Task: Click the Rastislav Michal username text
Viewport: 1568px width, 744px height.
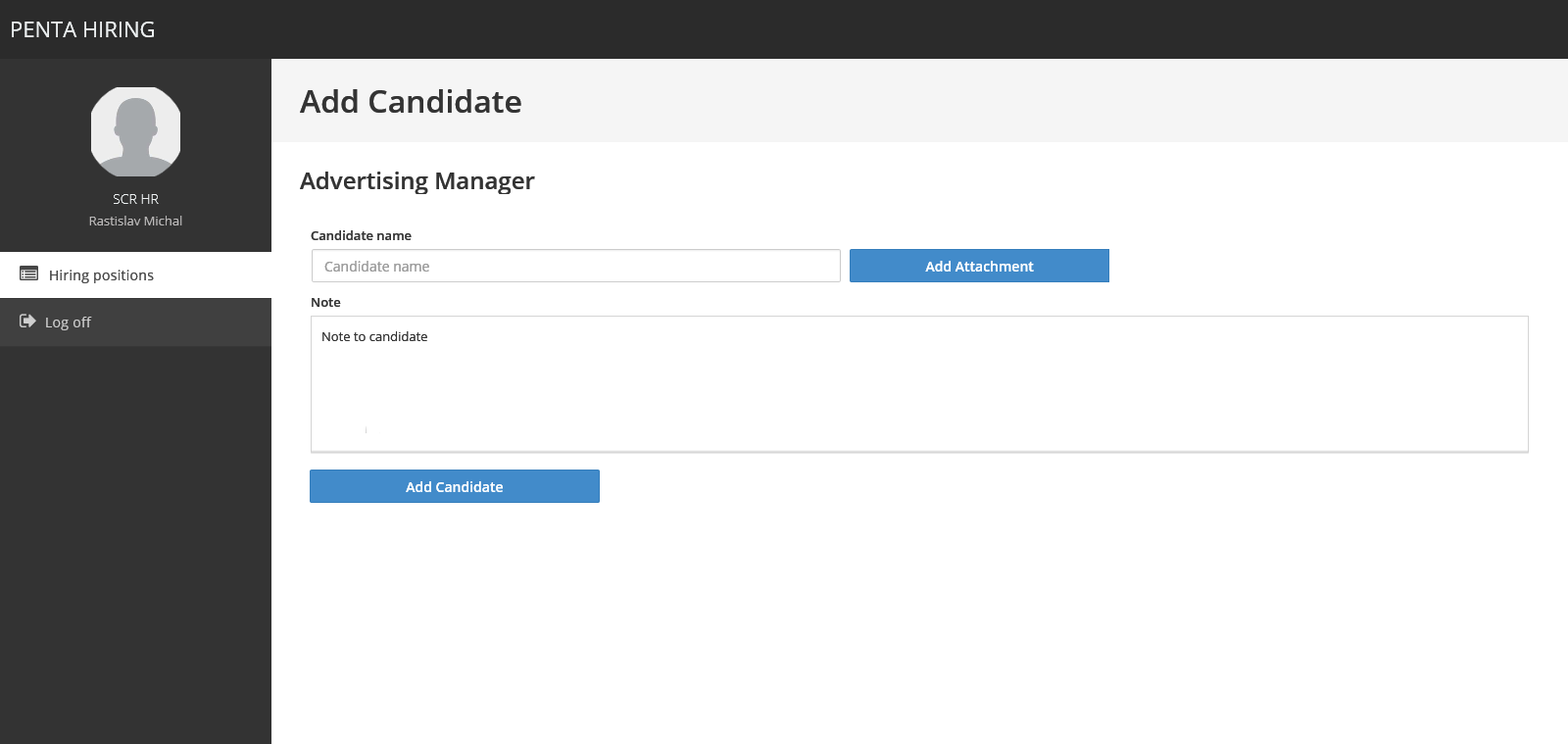Action: (x=135, y=222)
